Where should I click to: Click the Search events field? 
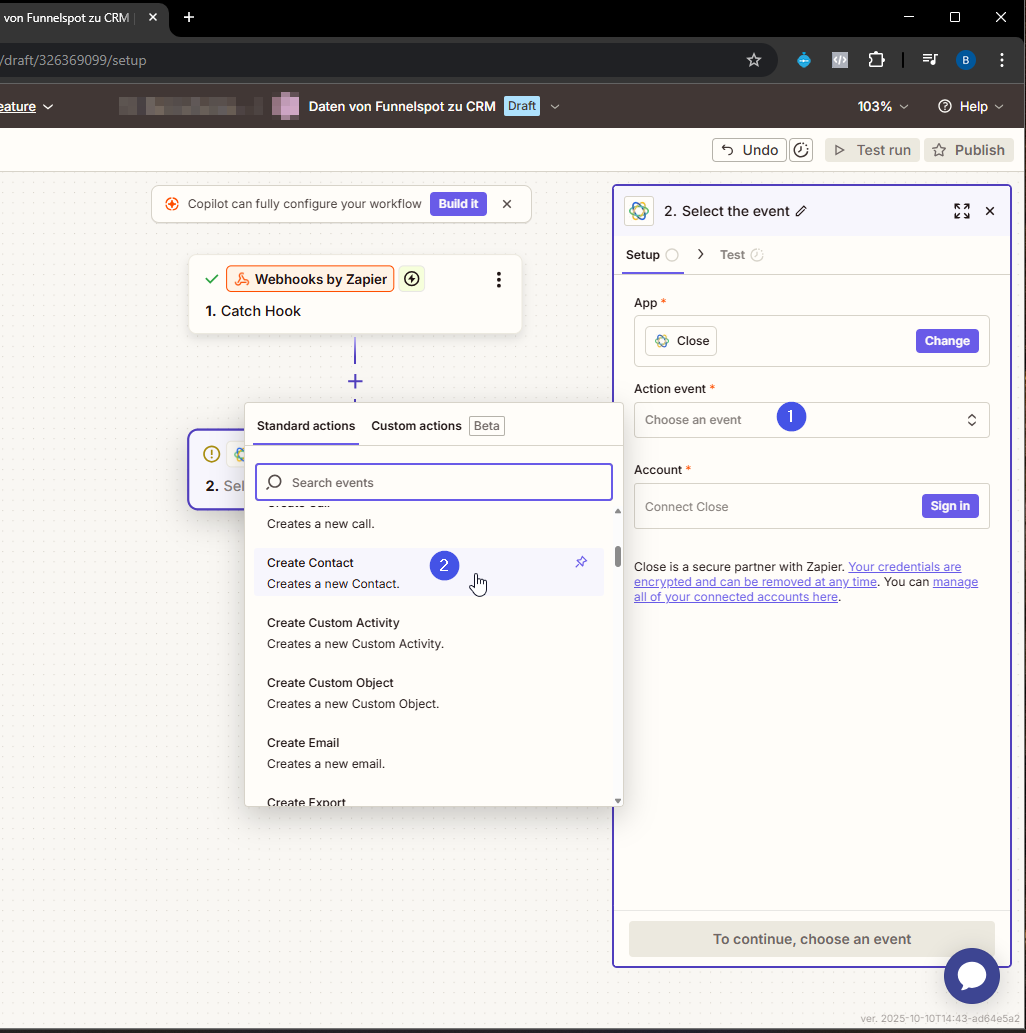point(434,482)
